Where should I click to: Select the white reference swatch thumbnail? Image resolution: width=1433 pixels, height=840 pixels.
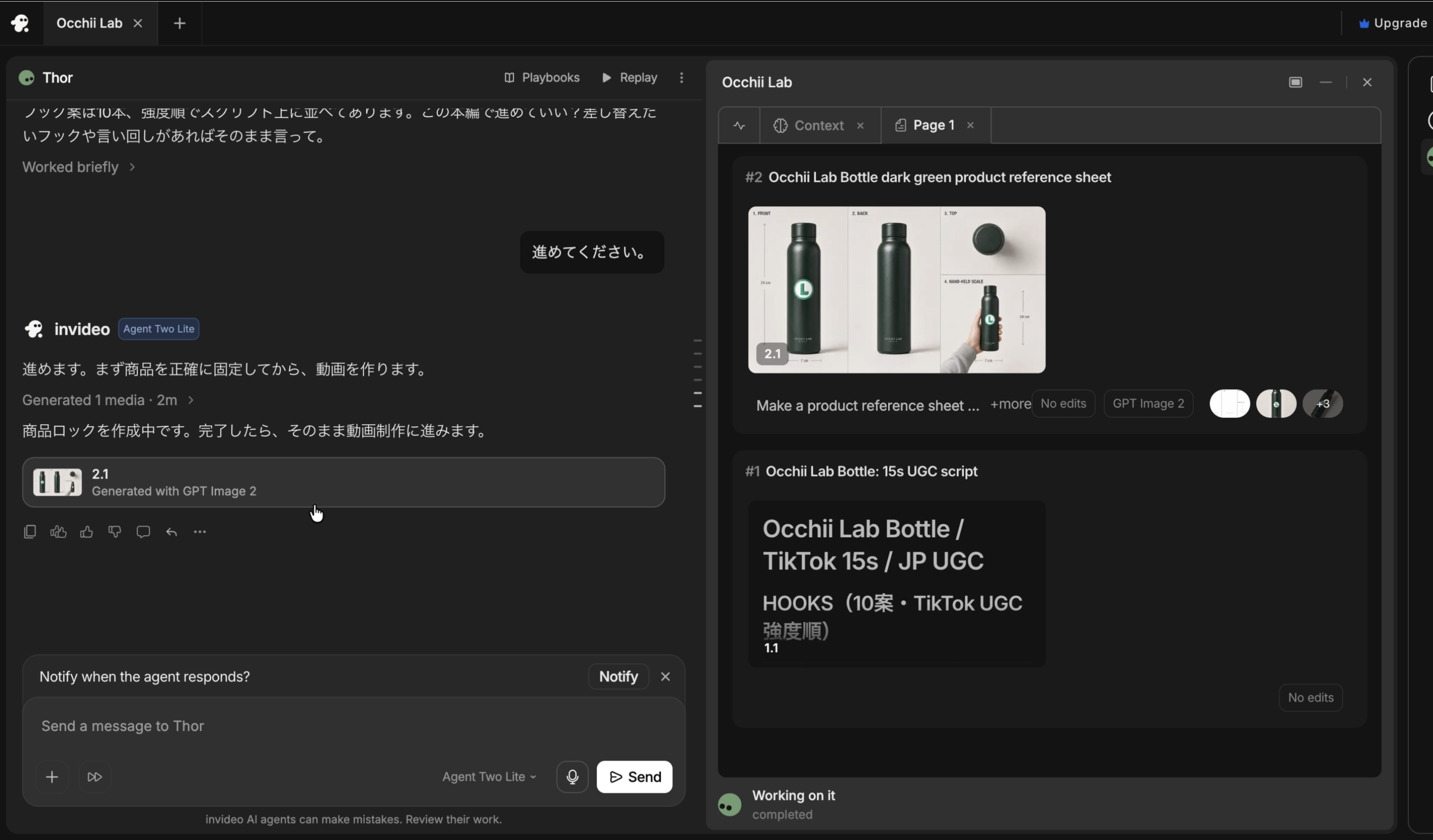click(x=1230, y=404)
